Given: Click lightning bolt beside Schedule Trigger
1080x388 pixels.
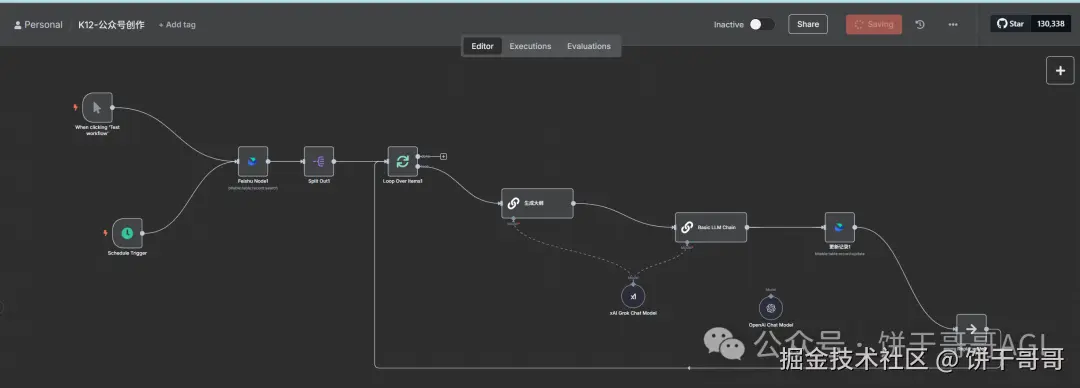Looking at the screenshot, I should (x=105, y=233).
